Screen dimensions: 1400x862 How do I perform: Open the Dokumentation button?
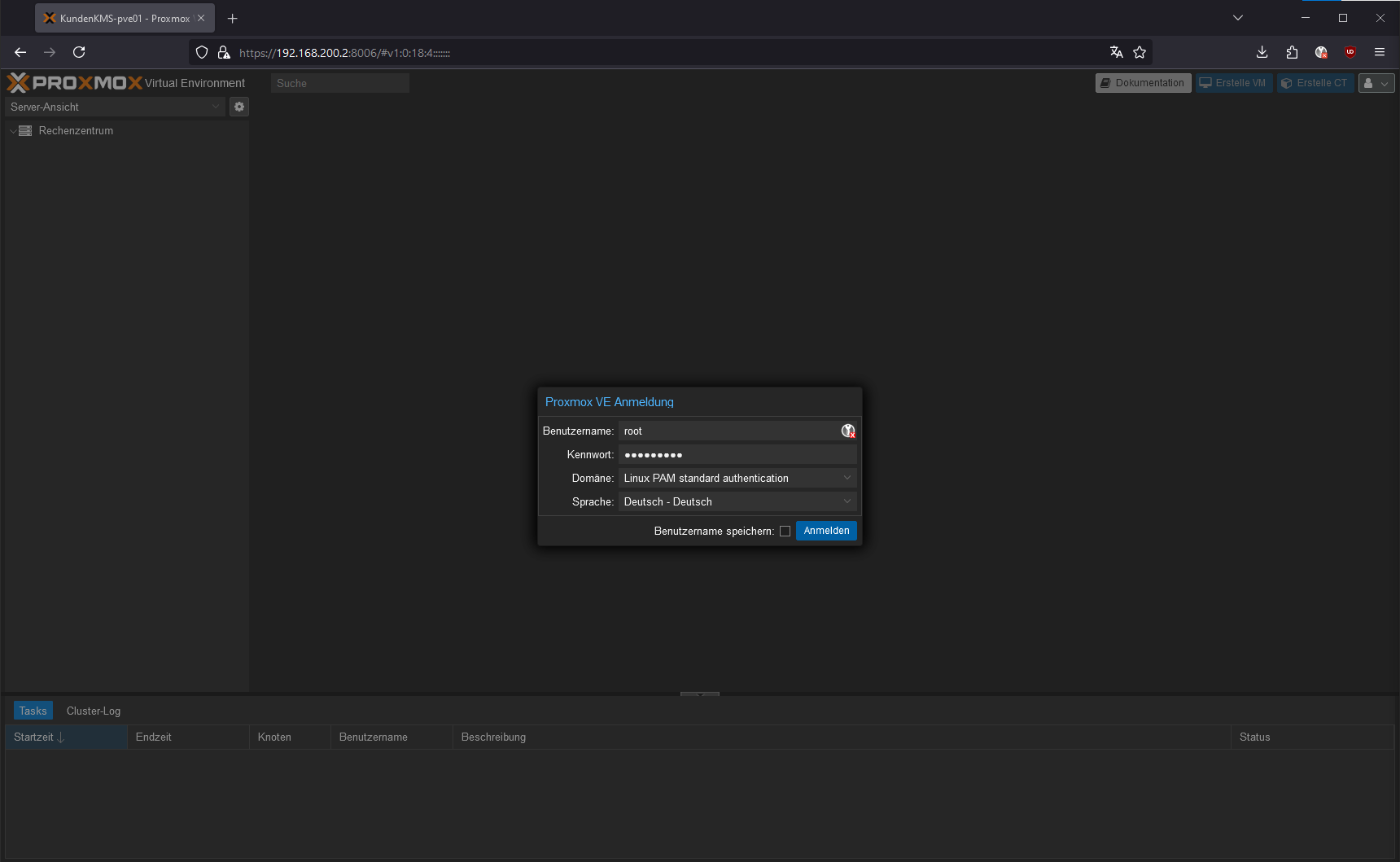1143,83
